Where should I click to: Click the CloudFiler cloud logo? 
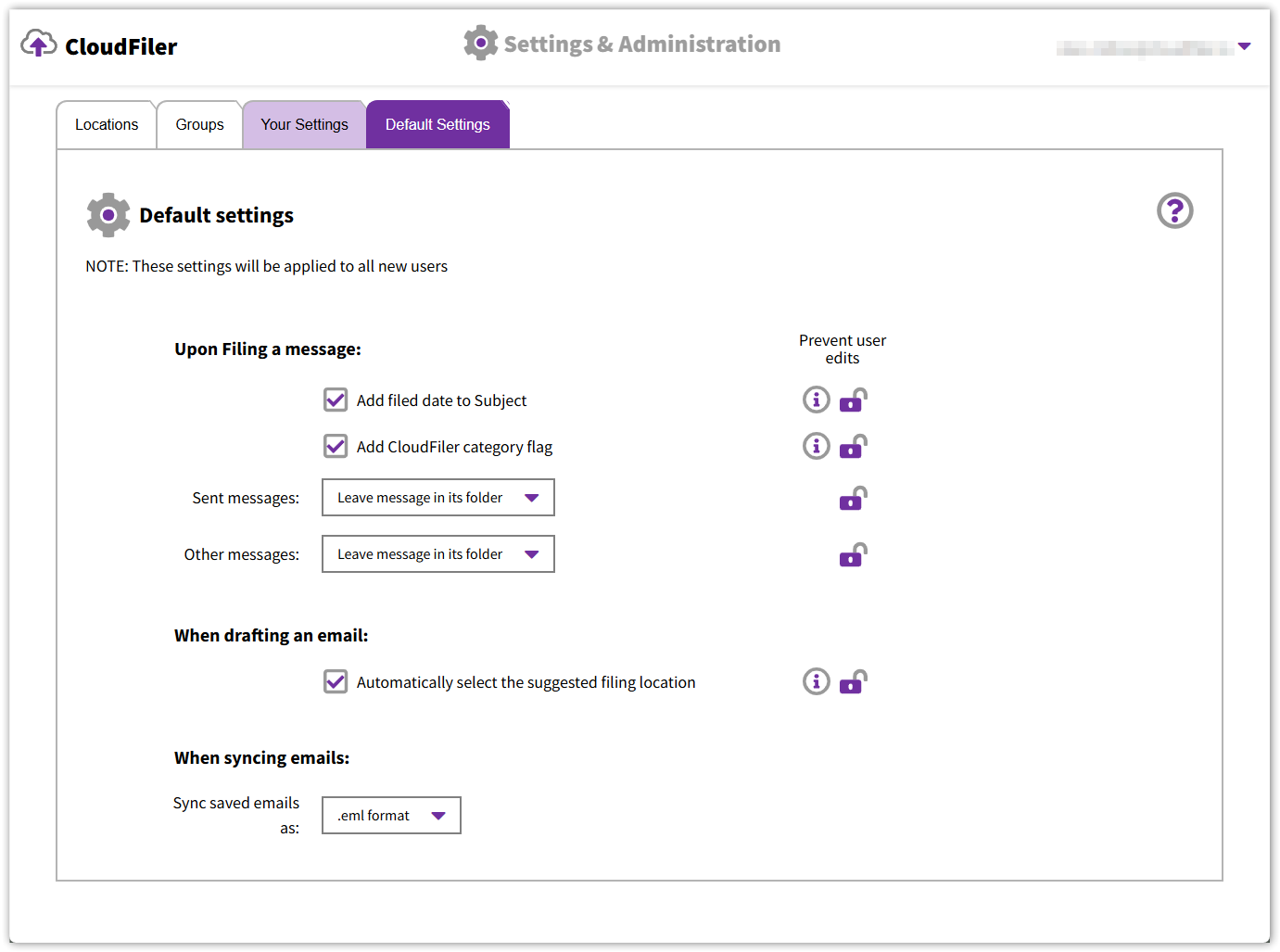39,44
